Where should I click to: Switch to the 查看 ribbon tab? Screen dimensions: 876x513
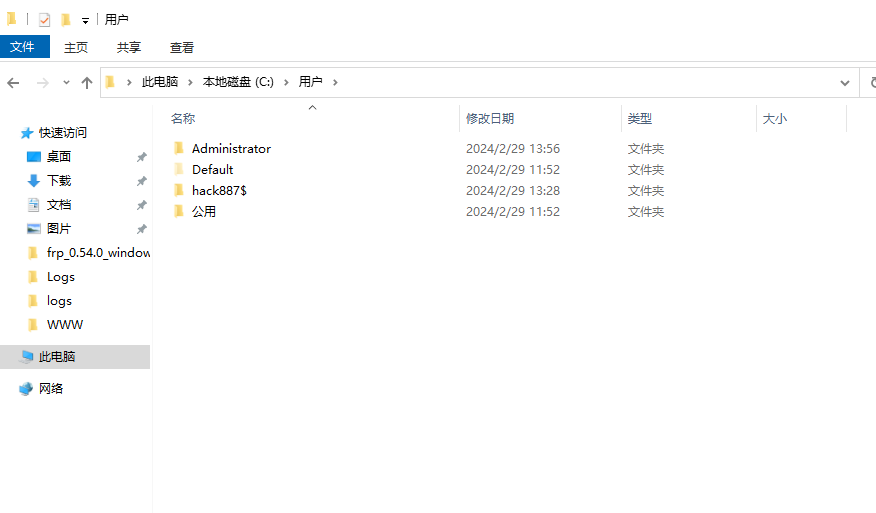pyautogui.click(x=182, y=48)
